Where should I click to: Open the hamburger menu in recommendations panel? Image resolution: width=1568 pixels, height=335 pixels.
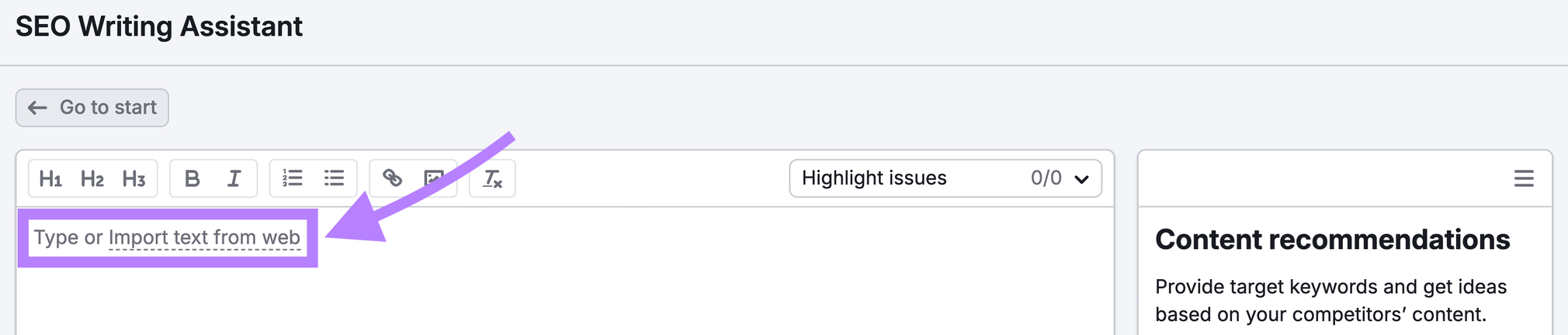(x=1523, y=179)
